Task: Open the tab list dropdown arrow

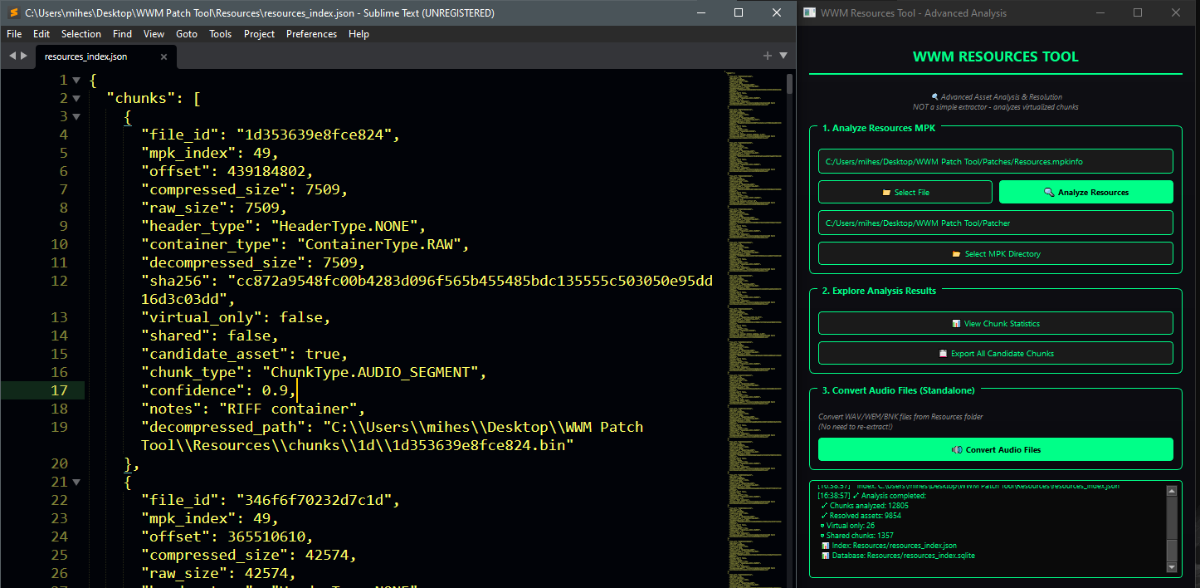Action: pyautogui.click(x=783, y=56)
